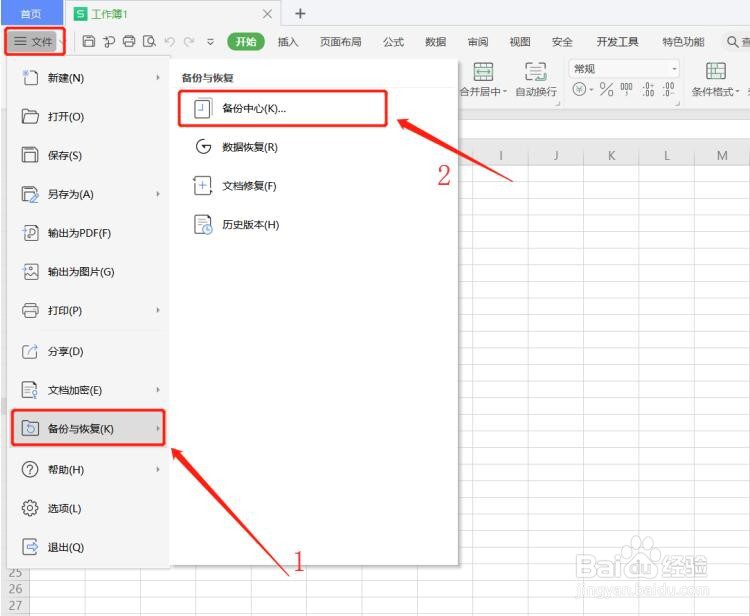The width and height of the screenshot is (750, 616).
Task: Click the currency format icon
Action: (x=579, y=89)
